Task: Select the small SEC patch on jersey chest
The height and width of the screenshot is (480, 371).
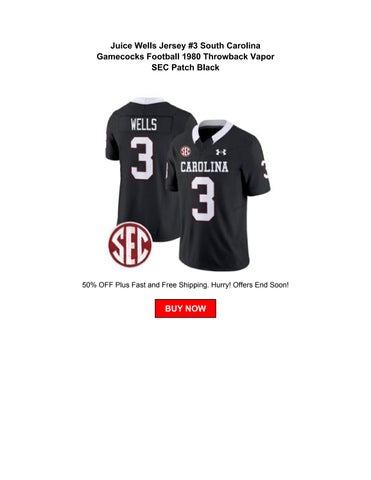Action: [185, 152]
